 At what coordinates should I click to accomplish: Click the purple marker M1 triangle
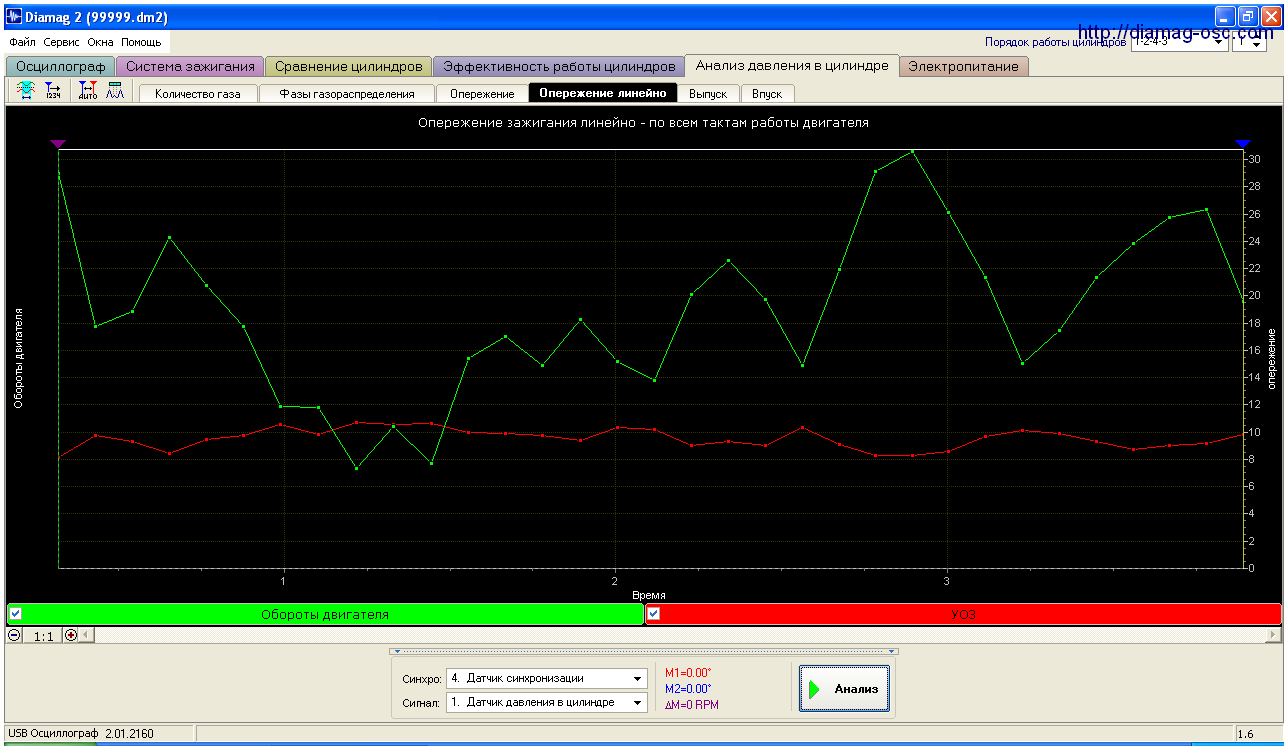pos(59,144)
